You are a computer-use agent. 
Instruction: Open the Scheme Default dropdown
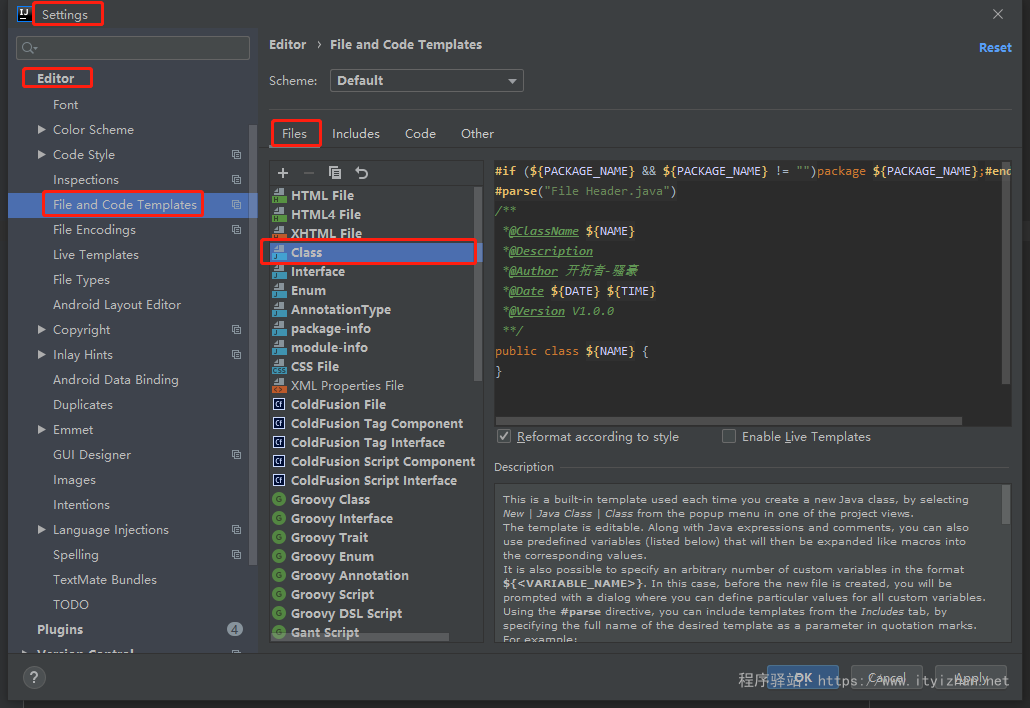pyautogui.click(x=426, y=81)
